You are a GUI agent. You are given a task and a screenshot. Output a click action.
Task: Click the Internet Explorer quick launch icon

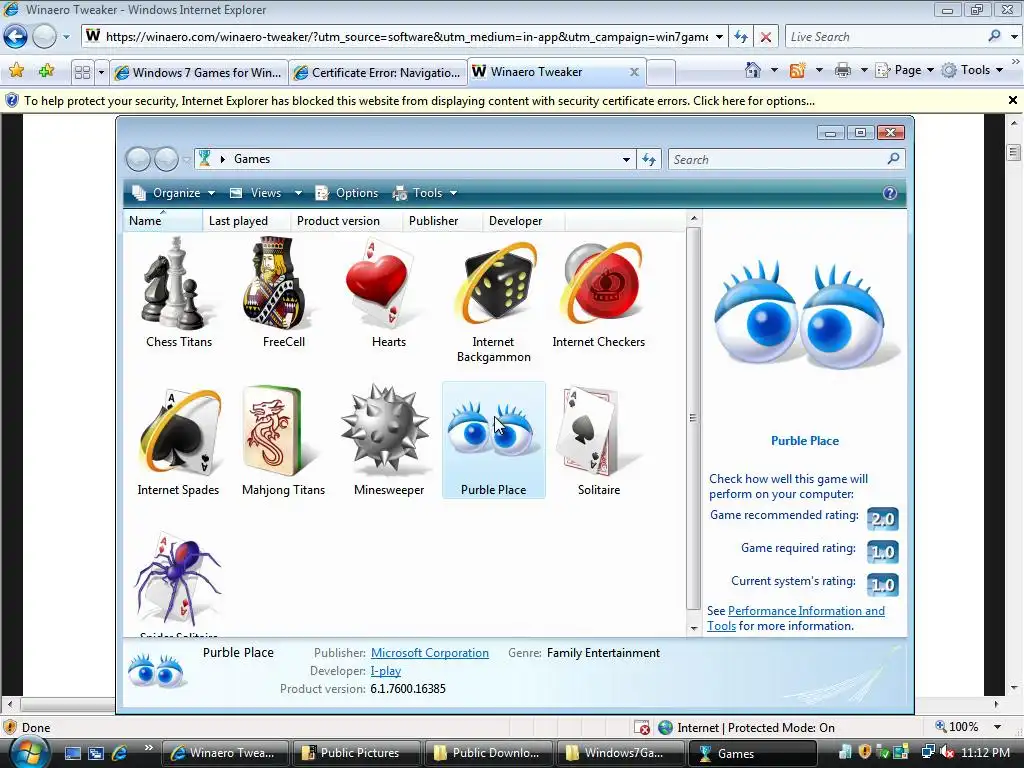click(120, 753)
